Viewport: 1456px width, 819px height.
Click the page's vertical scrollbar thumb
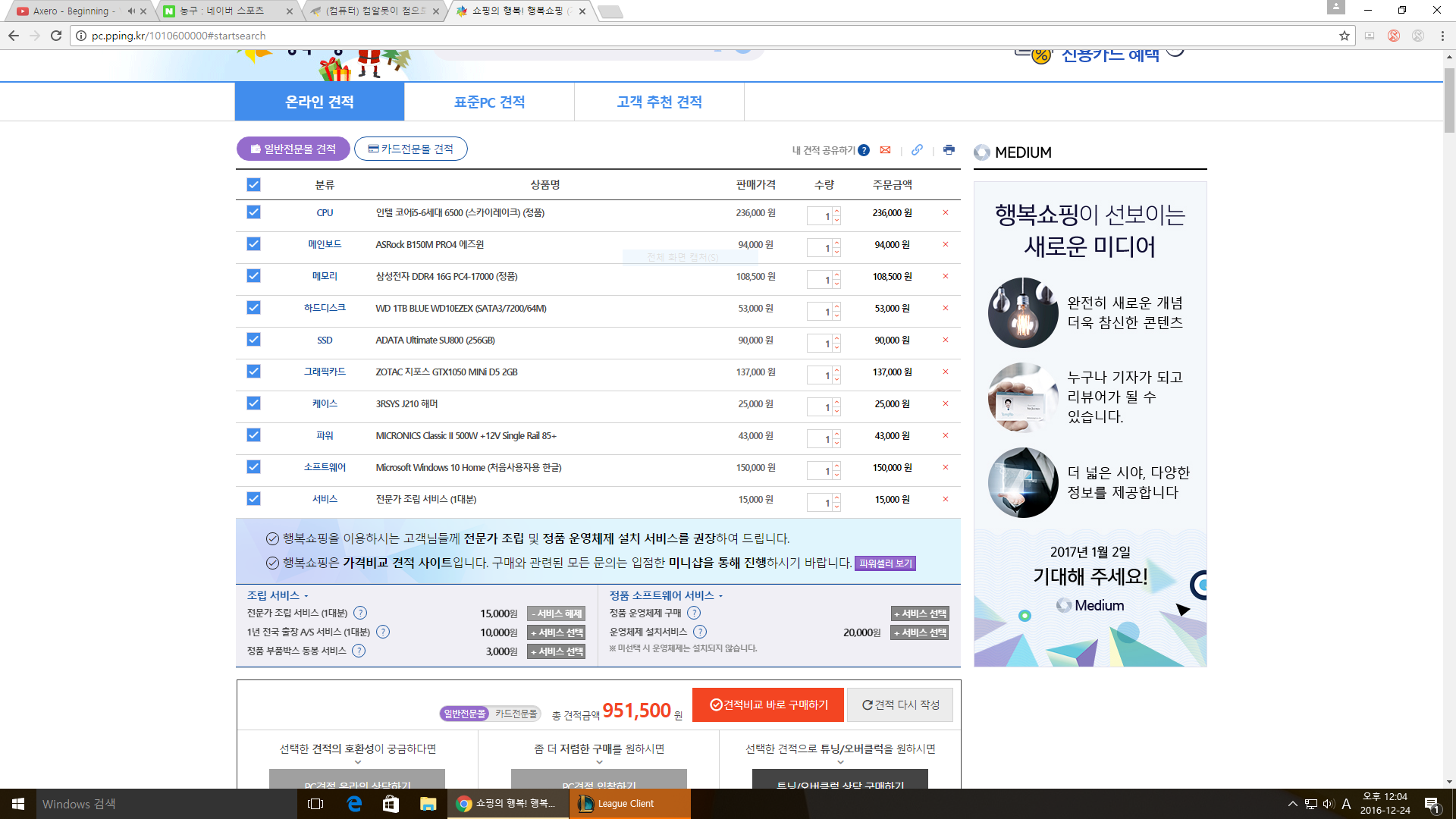click(1449, 99)
